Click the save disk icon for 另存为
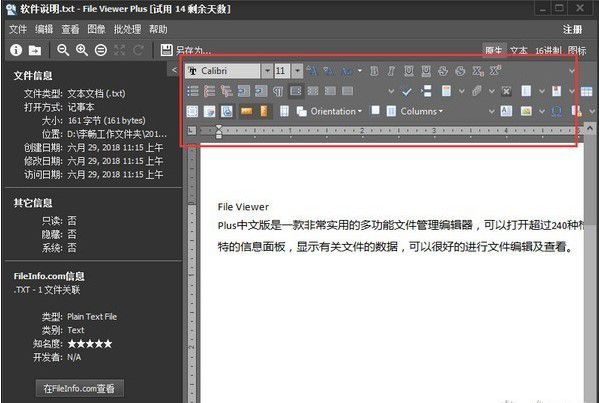This screenshot has width=599, height=403. 166,50
